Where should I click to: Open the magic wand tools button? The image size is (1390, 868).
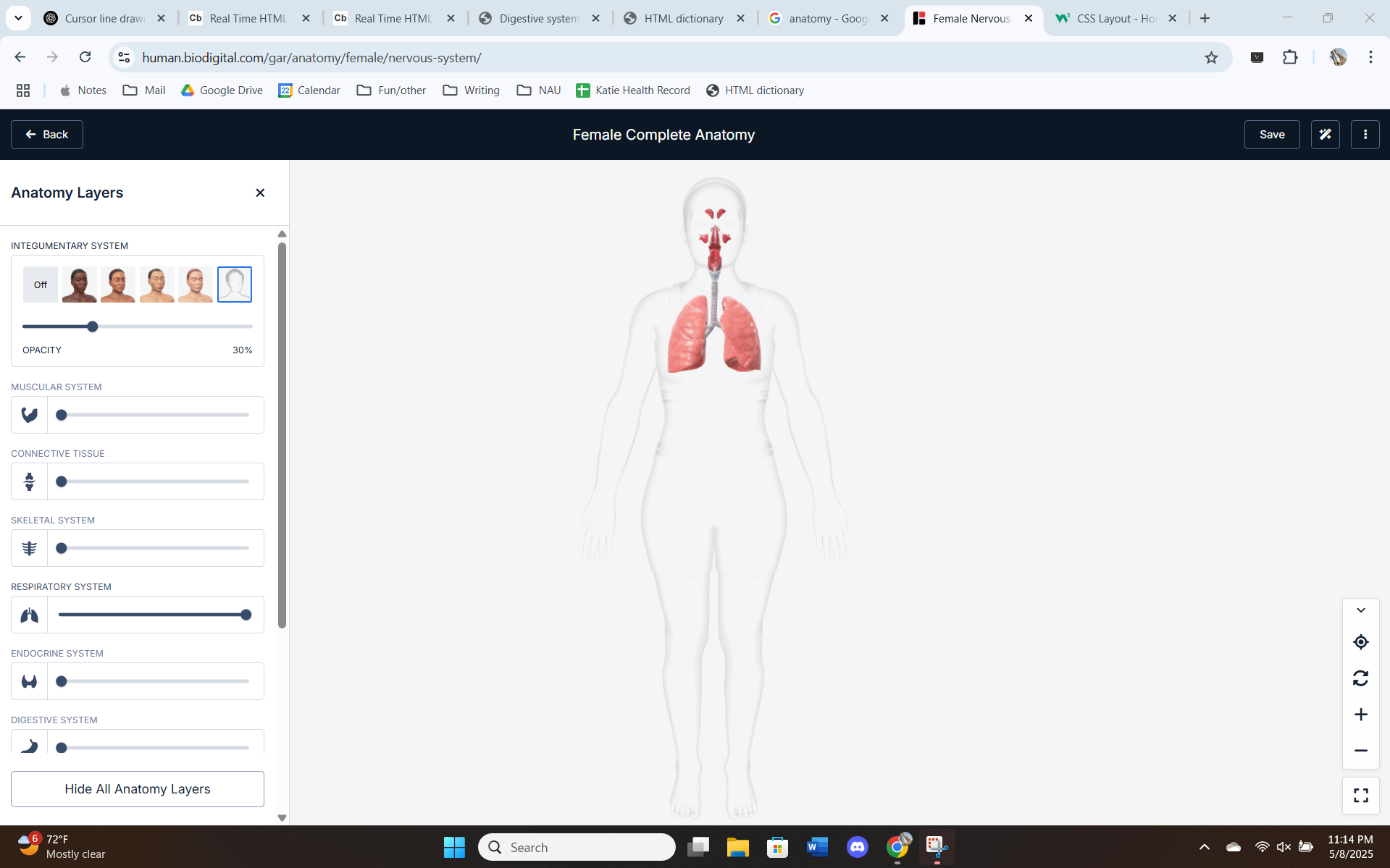click(1325, 135)
